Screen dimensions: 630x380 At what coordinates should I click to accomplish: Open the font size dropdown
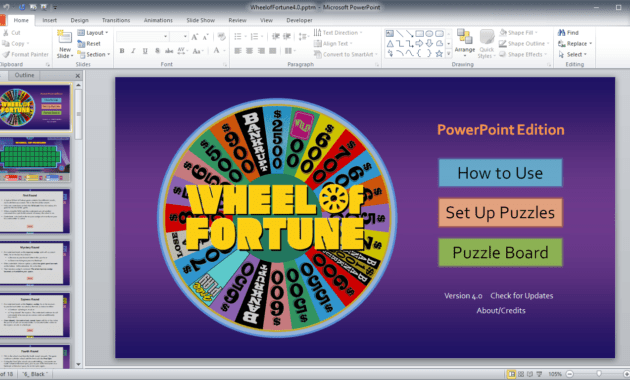(185, 37)
